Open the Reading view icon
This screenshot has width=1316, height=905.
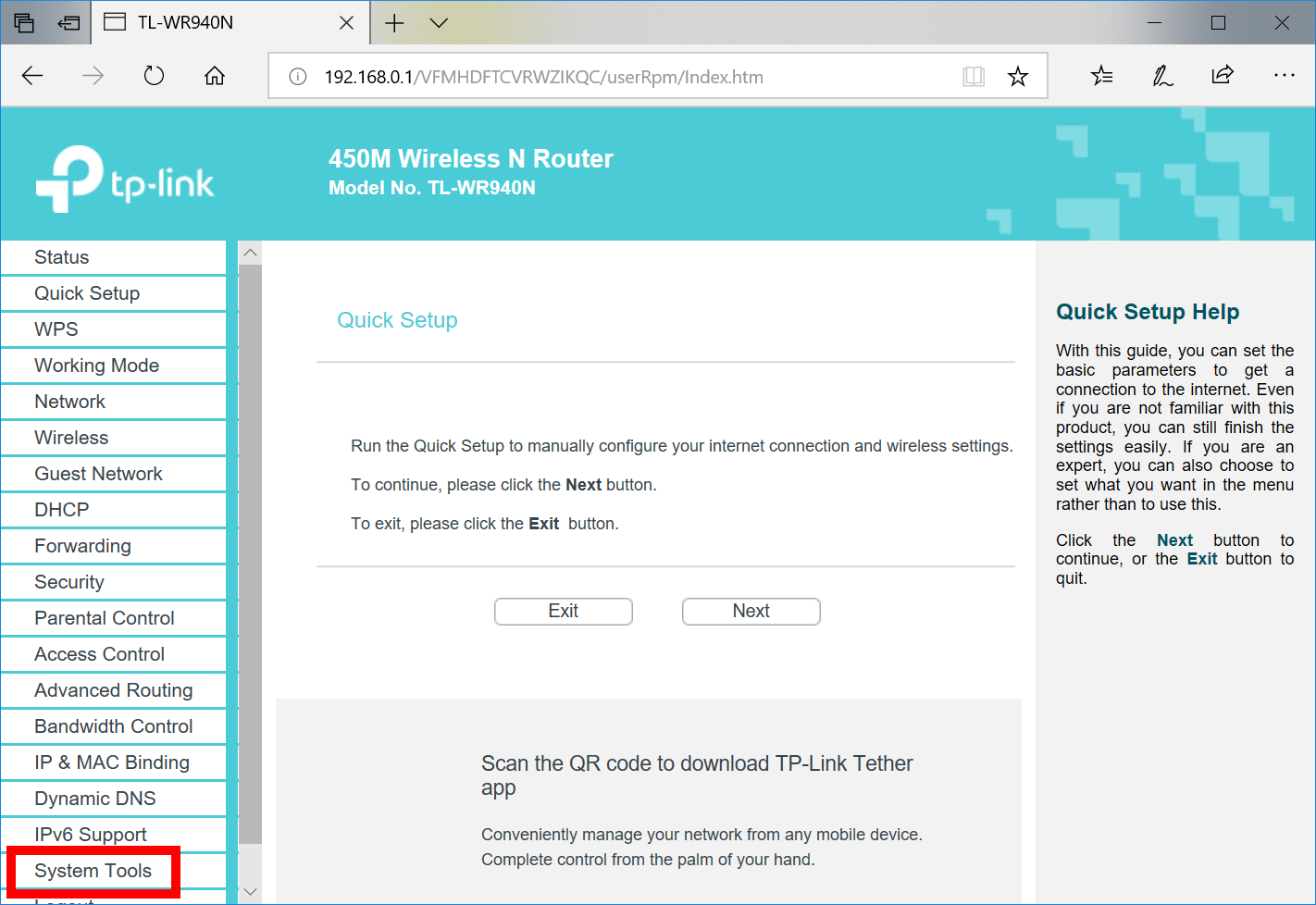pos(973,77)
